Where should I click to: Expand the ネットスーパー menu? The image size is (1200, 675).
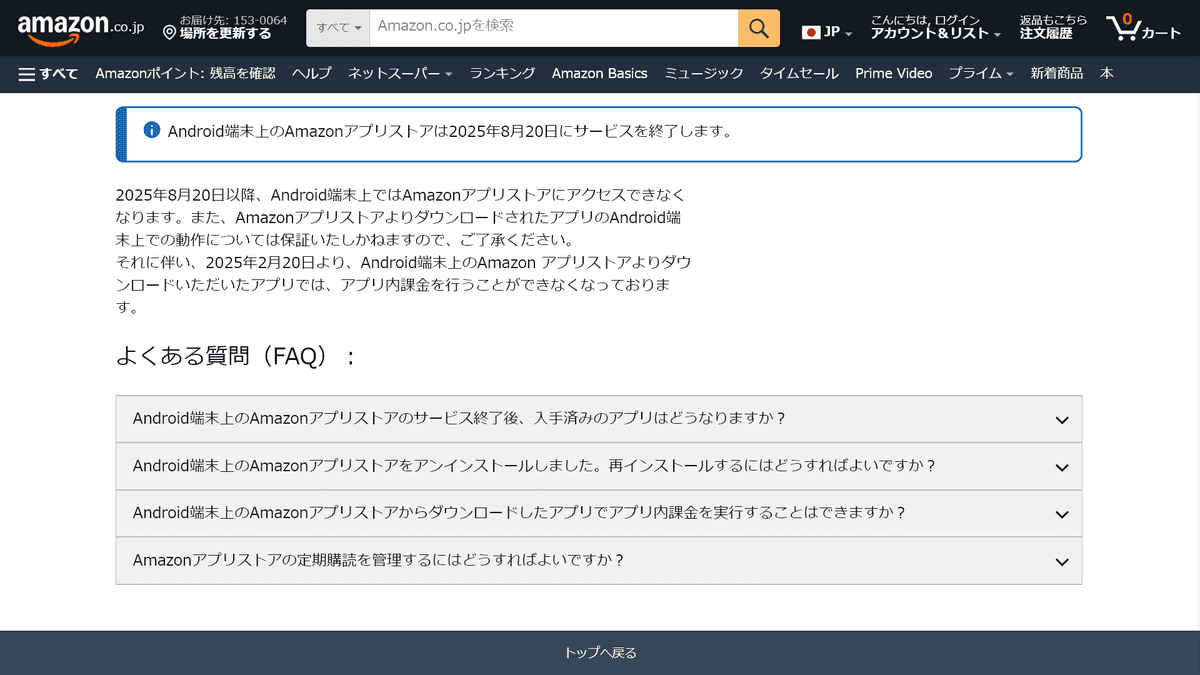point(400,74)
